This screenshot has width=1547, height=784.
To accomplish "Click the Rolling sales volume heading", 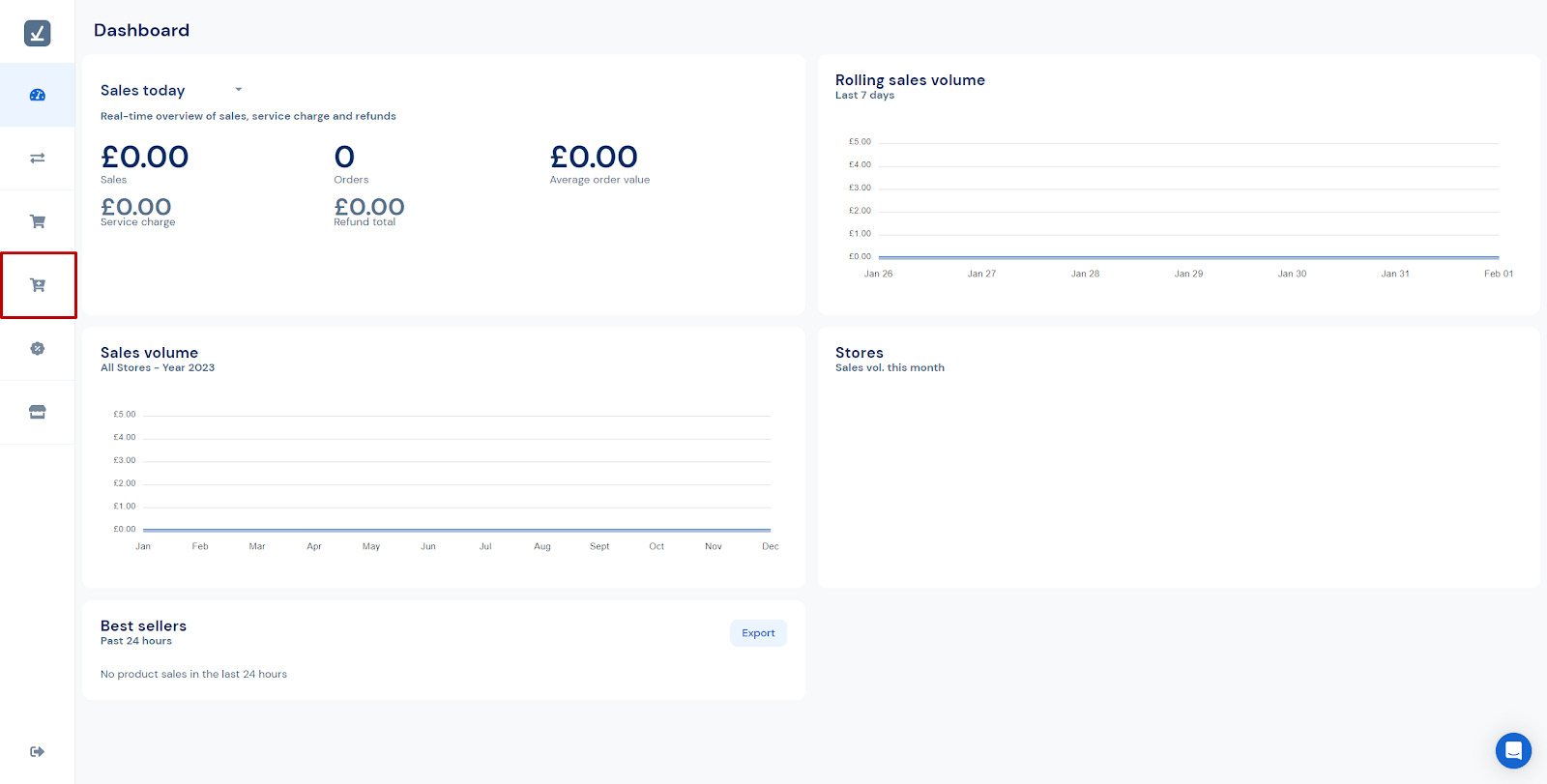I will (910, 80).
